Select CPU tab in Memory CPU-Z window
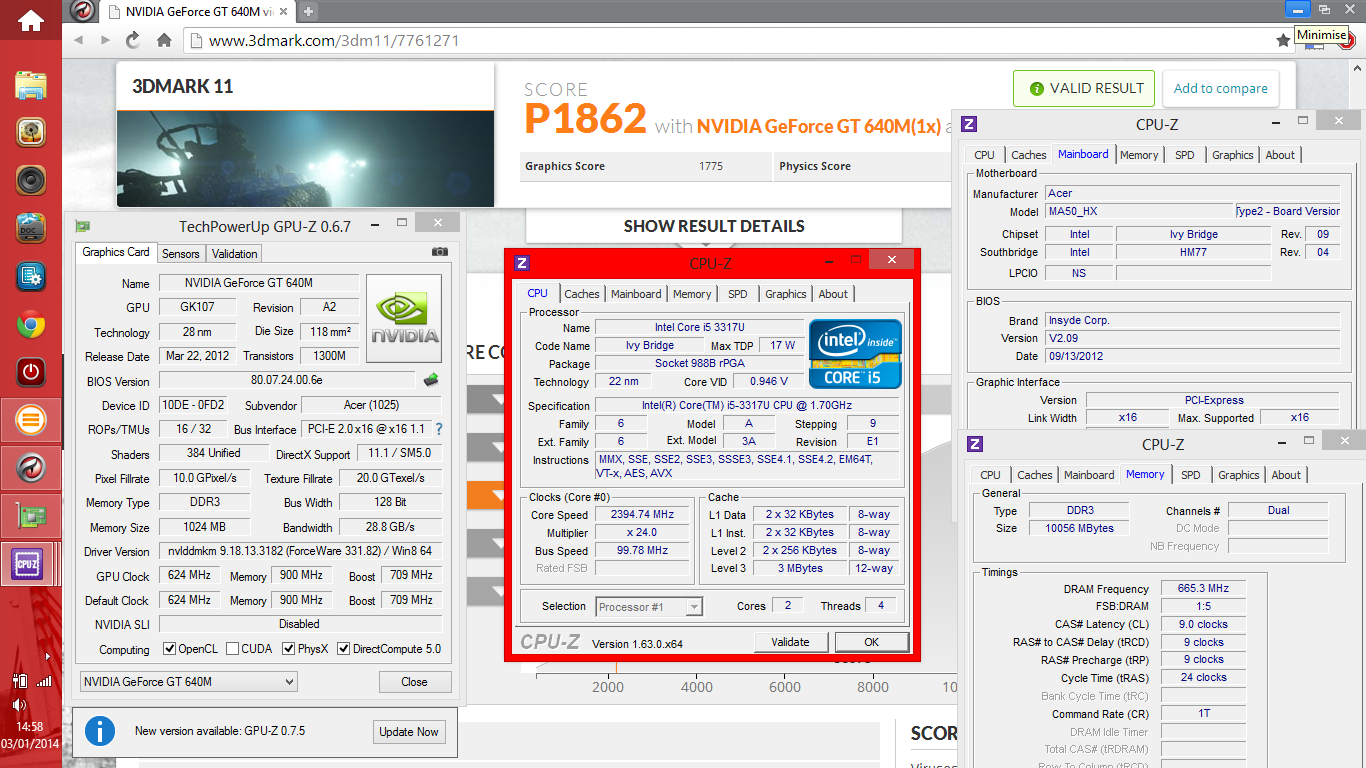The width and height of the screenshot is (1366, 768). (990, 475)
